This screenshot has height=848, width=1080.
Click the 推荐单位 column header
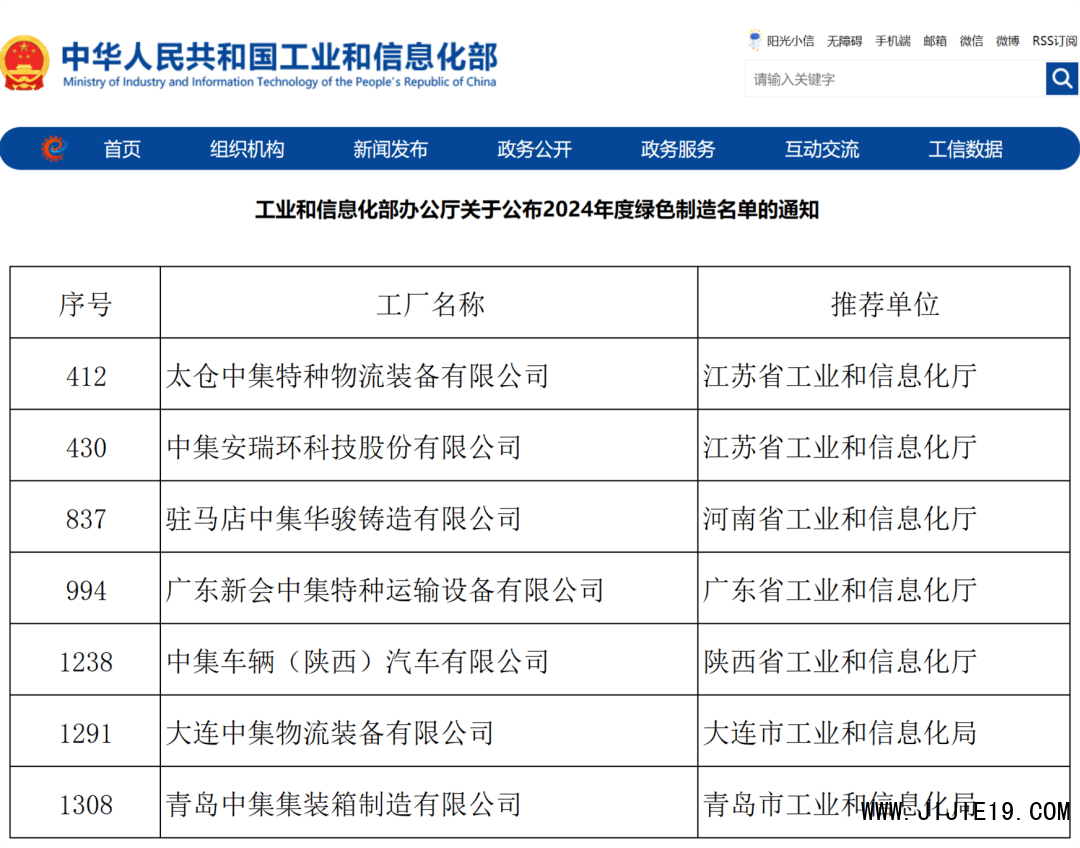click(884, 303)
